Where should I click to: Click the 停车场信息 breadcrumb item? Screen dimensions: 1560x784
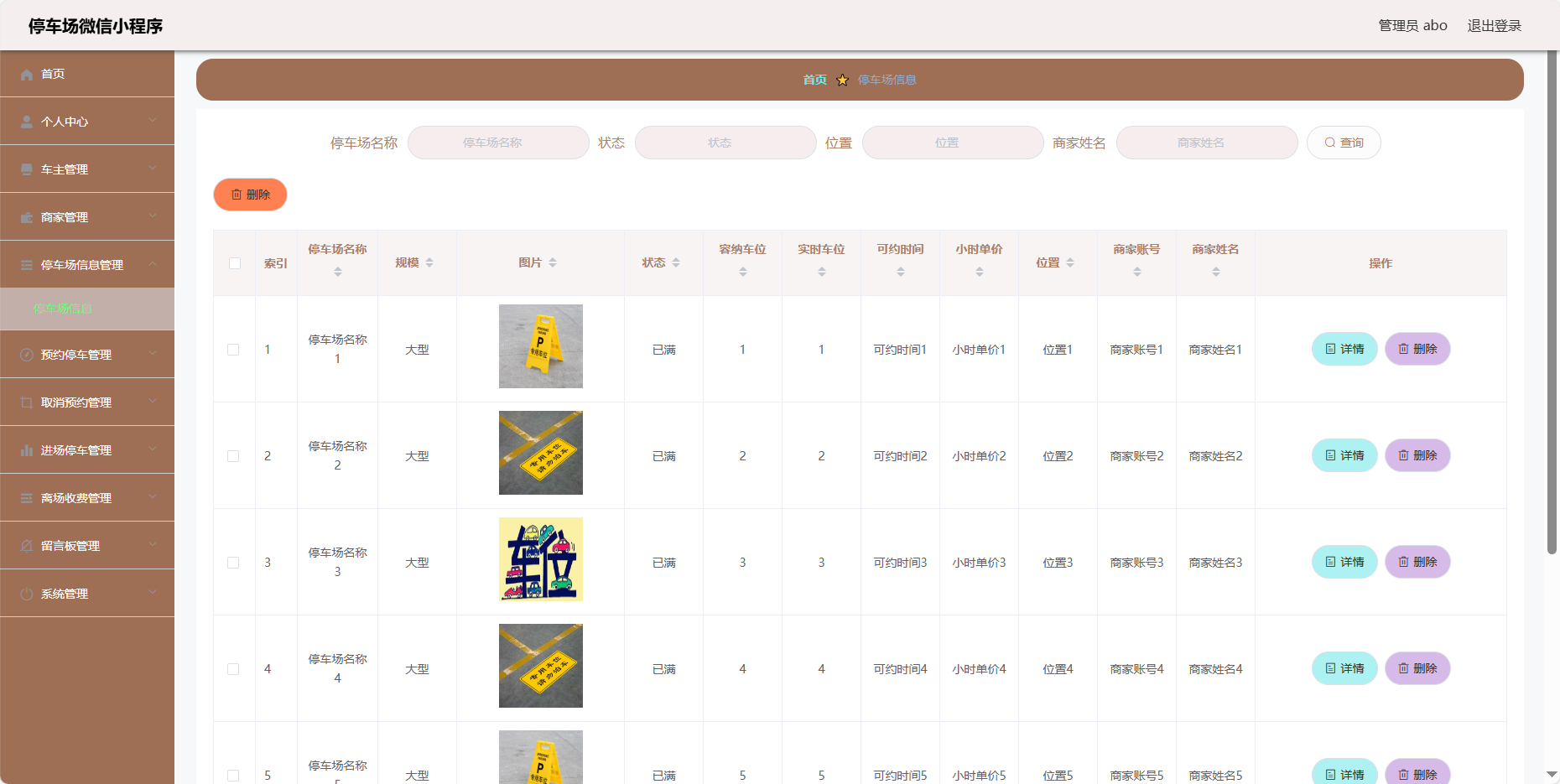click(x=887, y=80)
